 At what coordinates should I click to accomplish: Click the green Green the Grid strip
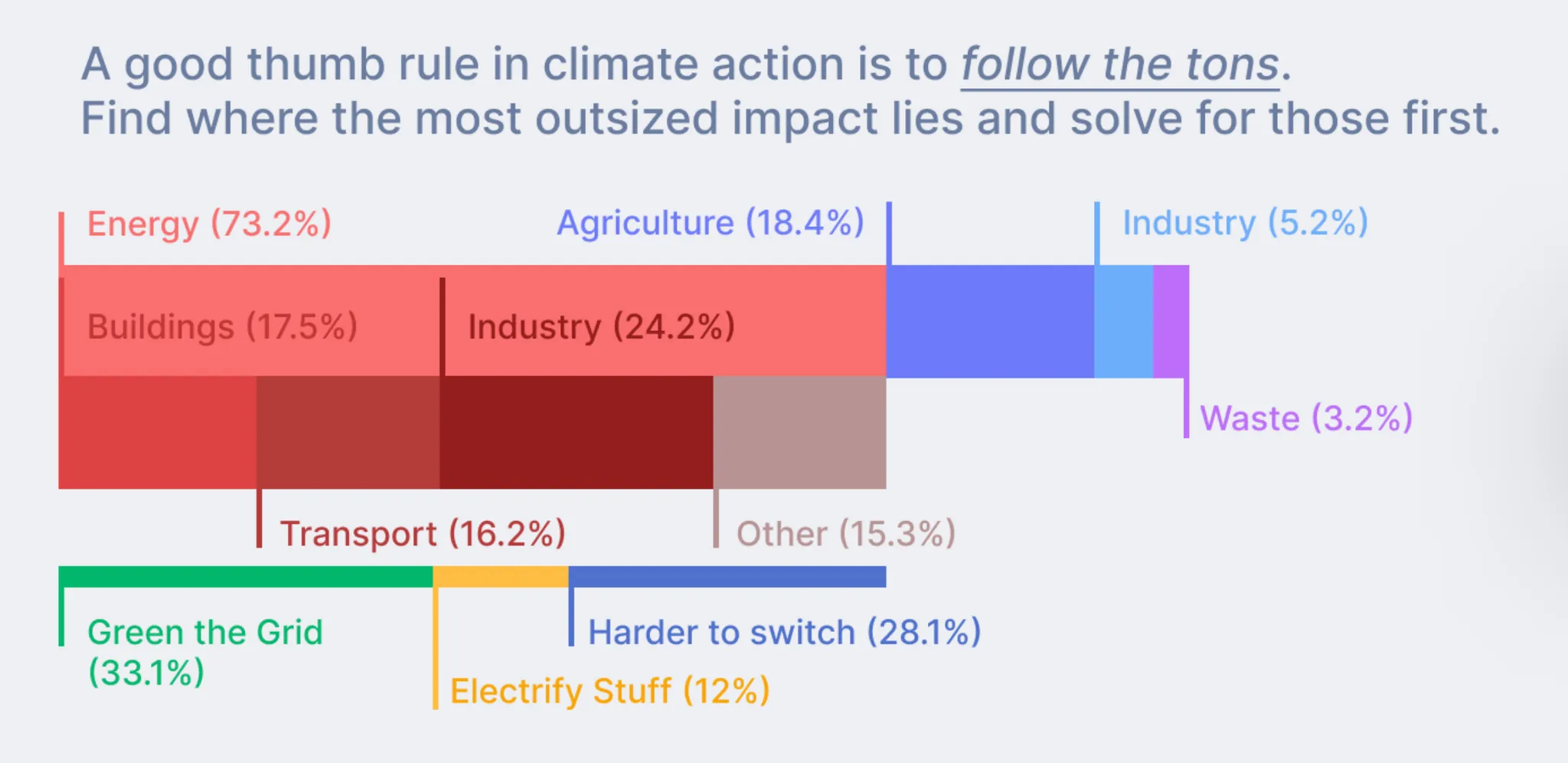246,577
